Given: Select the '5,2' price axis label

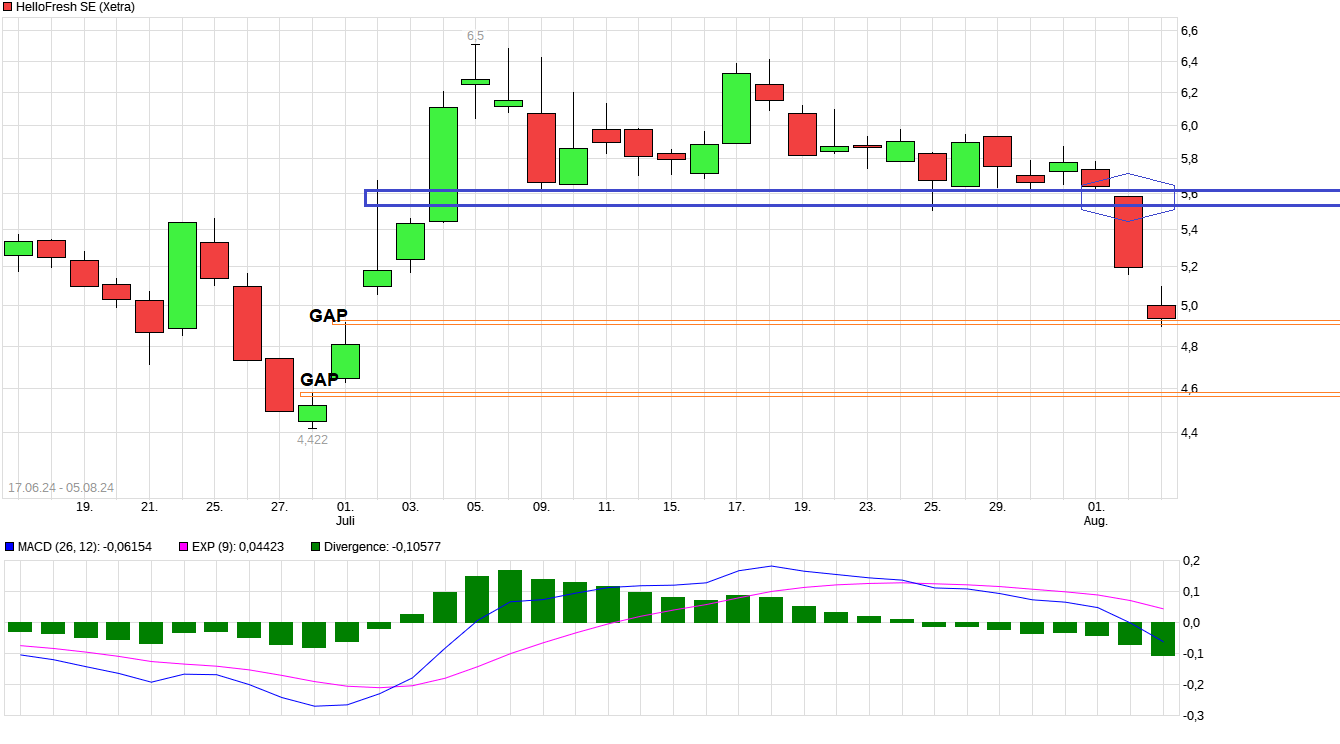Looking at the screenshot, I should (x=1189, y=267).
